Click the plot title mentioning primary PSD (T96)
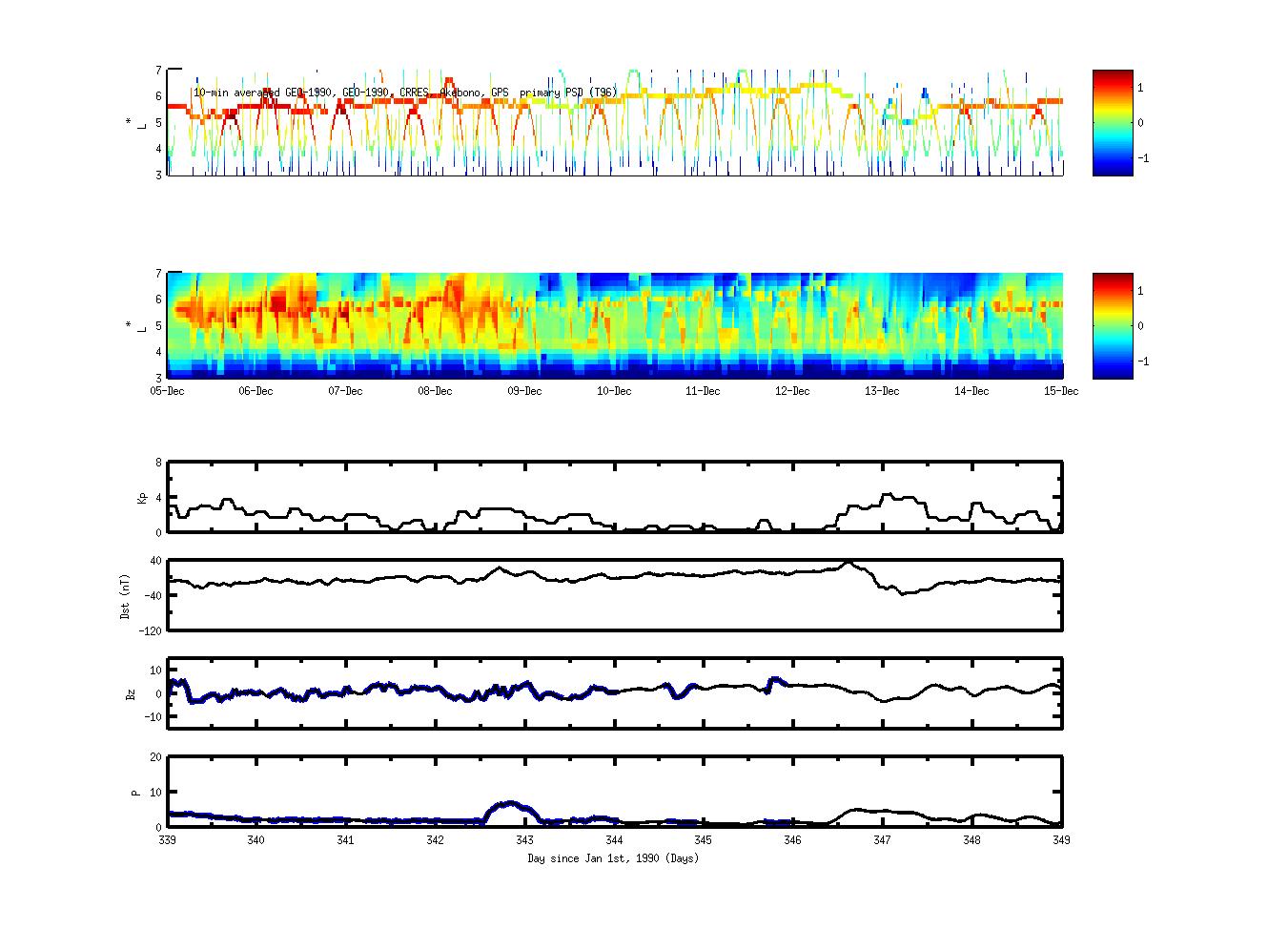The width and height of the screenshot is (1288, 929). point(405,93)
